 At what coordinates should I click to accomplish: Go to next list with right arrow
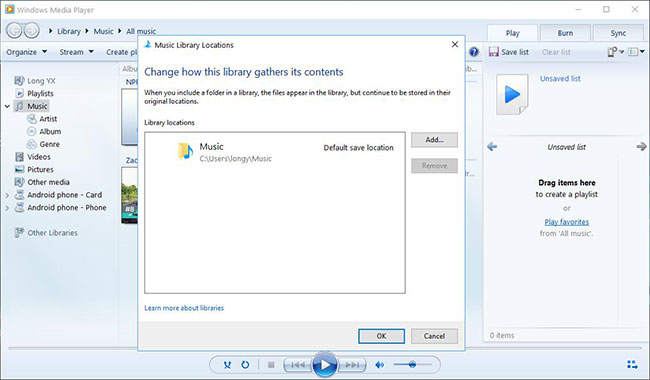(641, 147)
